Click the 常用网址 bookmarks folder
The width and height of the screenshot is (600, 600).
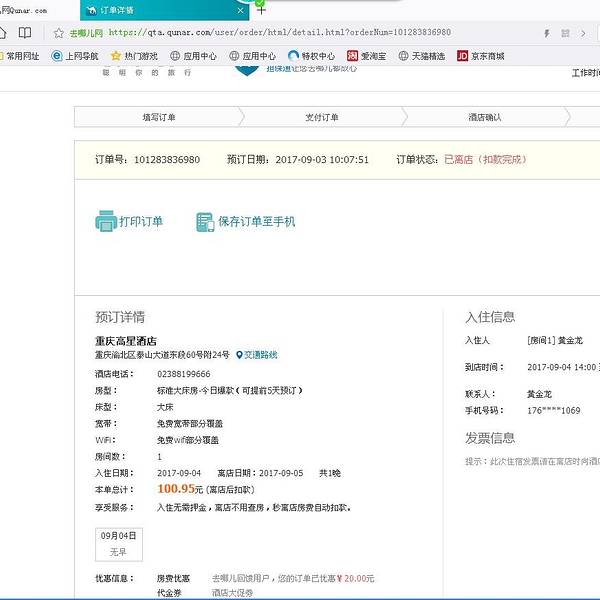point(20,56)
